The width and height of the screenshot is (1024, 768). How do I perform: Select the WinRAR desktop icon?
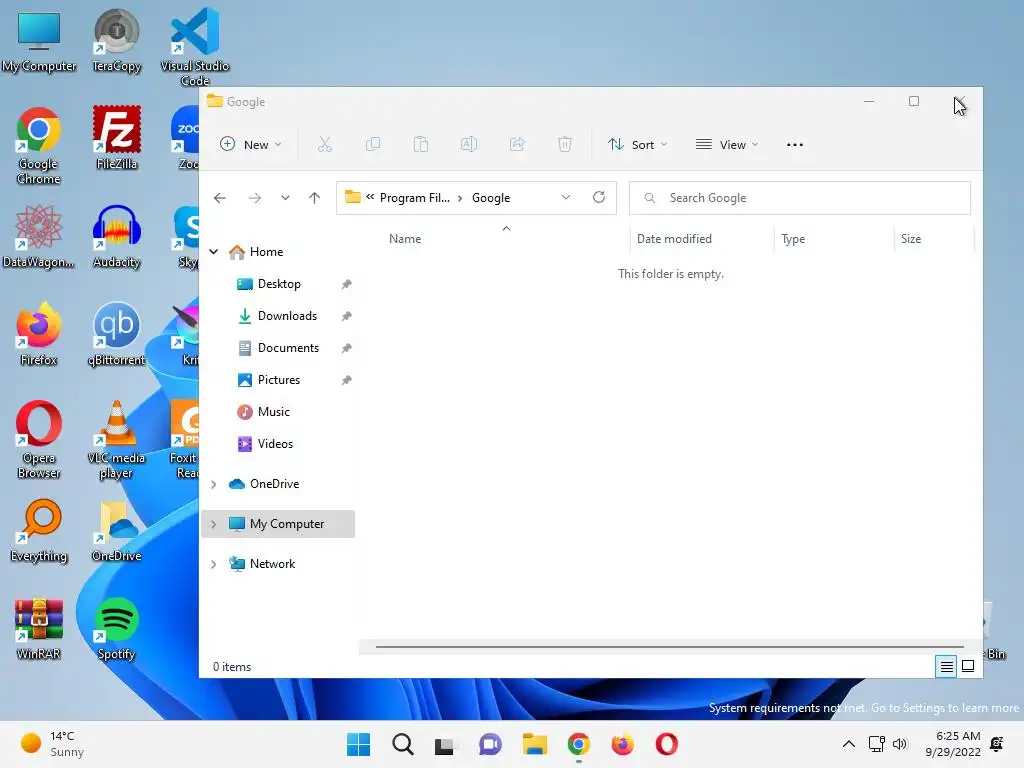(39, 629)
